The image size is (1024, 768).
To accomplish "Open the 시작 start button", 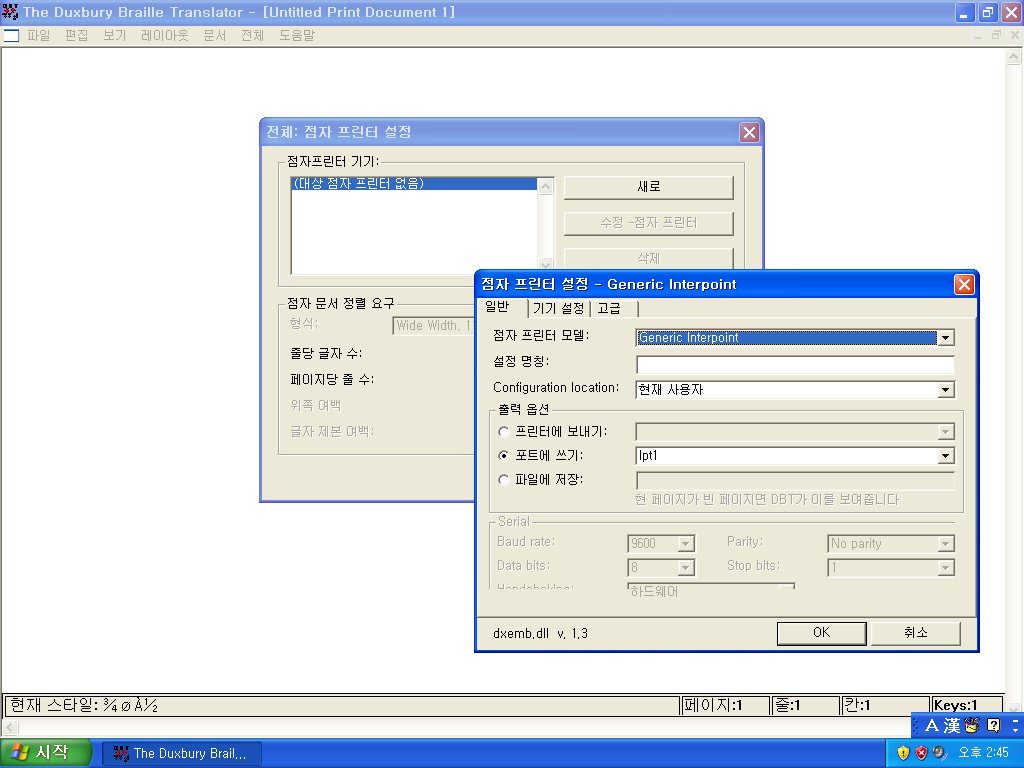I will click(44, 753).
